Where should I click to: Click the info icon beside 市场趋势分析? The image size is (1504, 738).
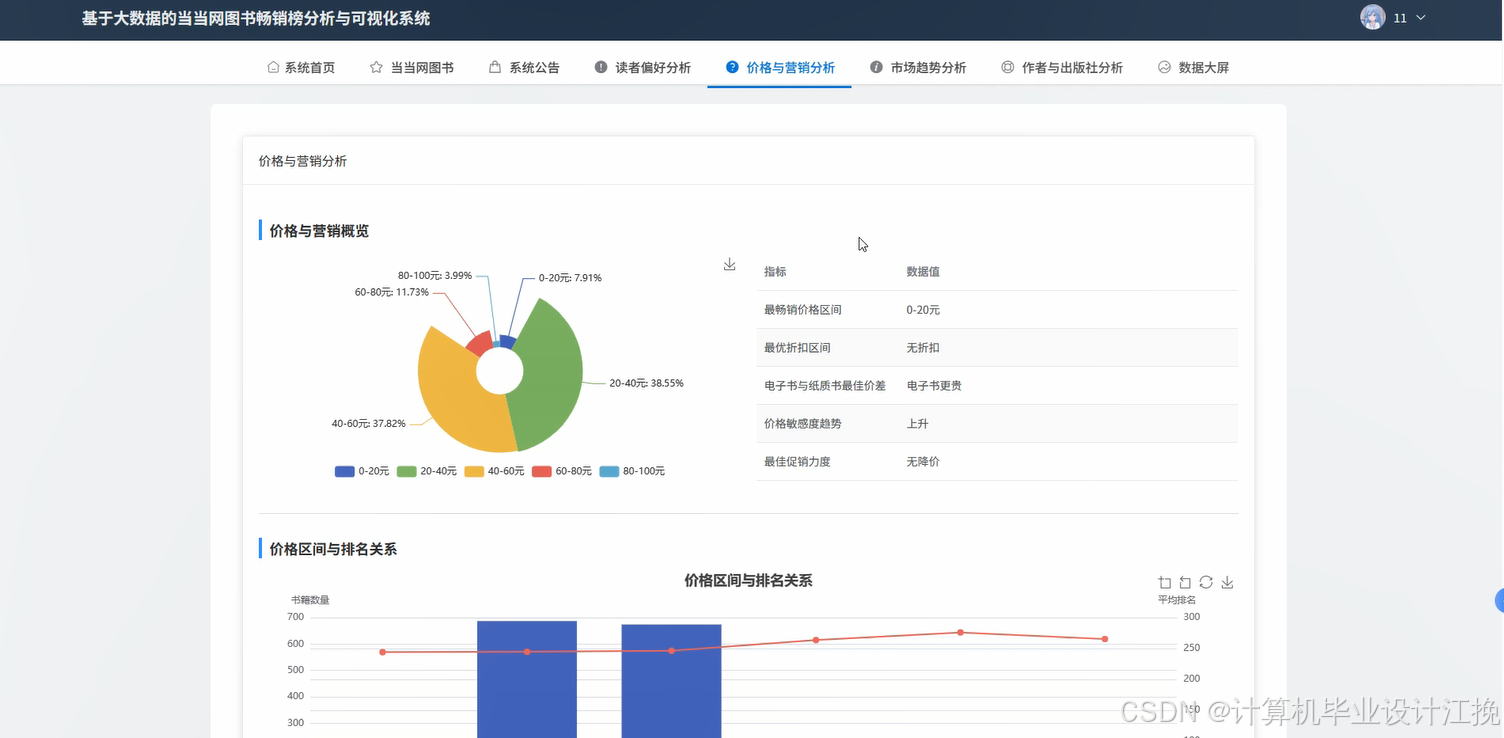click(x=877, y=67)
